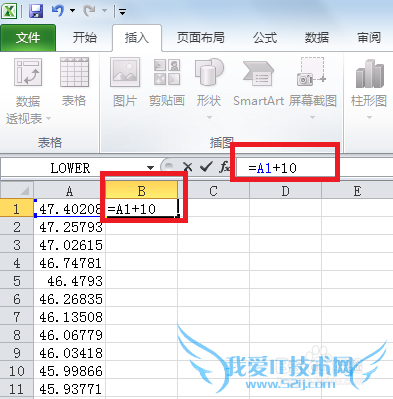
Task: Select row 9 header
Action: coord(17,353)
